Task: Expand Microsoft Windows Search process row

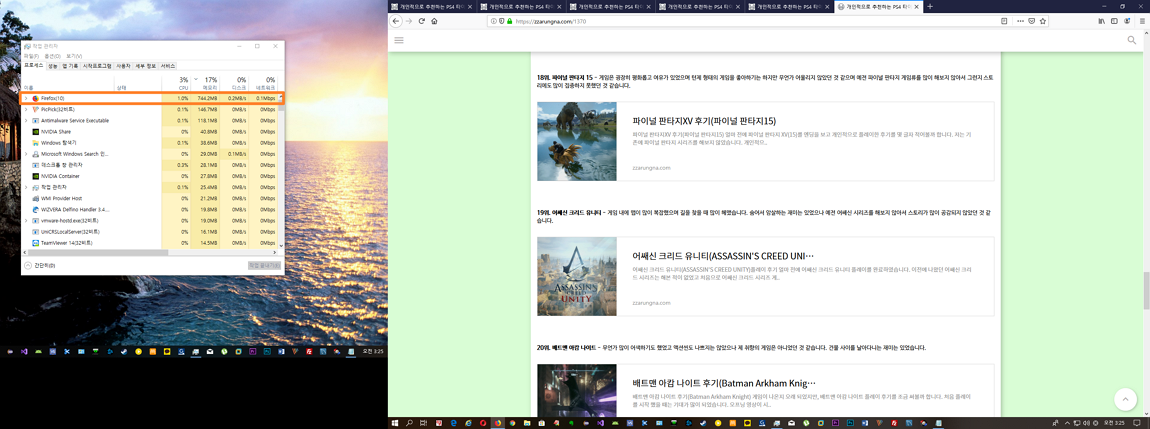Action: point(26,154)
